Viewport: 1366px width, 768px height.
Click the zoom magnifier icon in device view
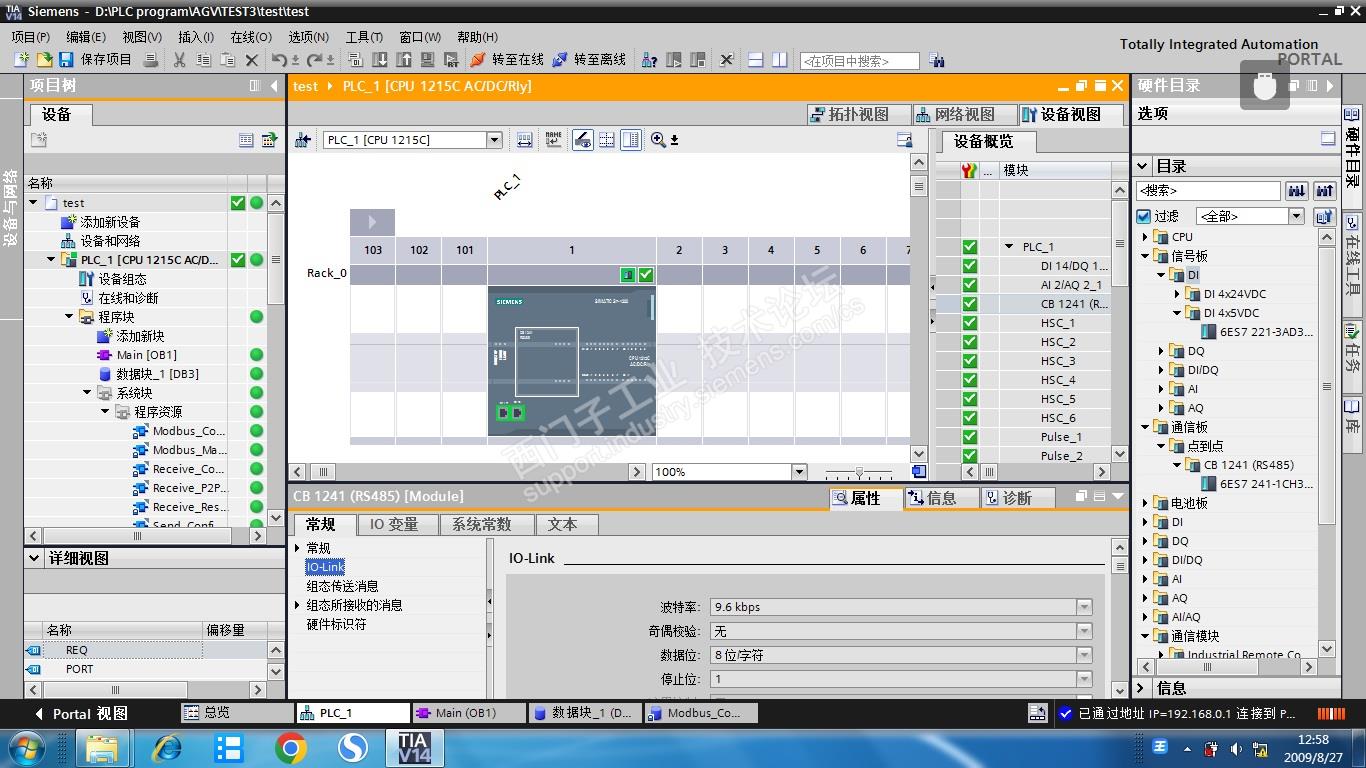point(658,140)
